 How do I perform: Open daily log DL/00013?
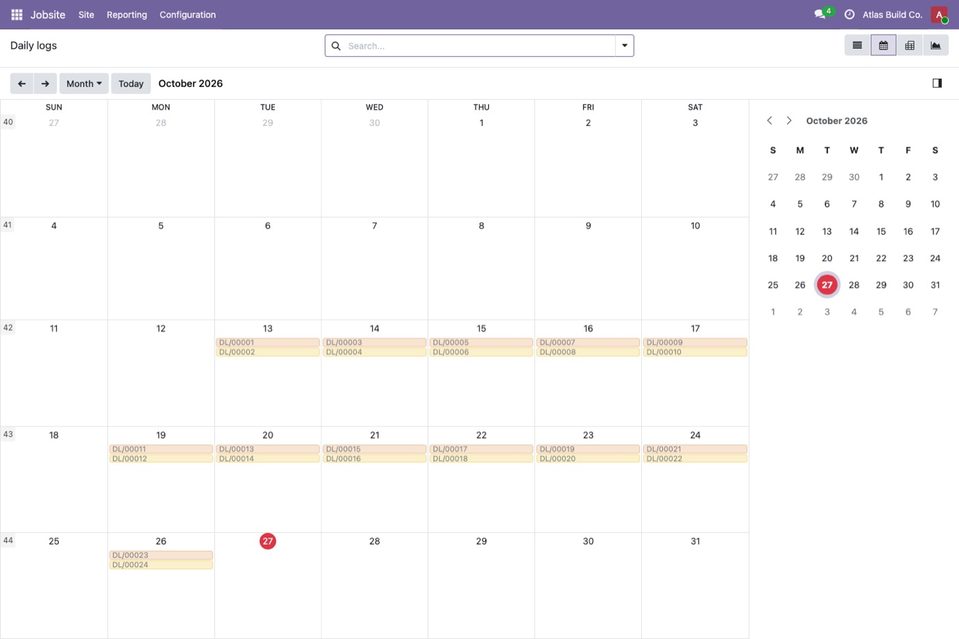[x=267, y=449]
